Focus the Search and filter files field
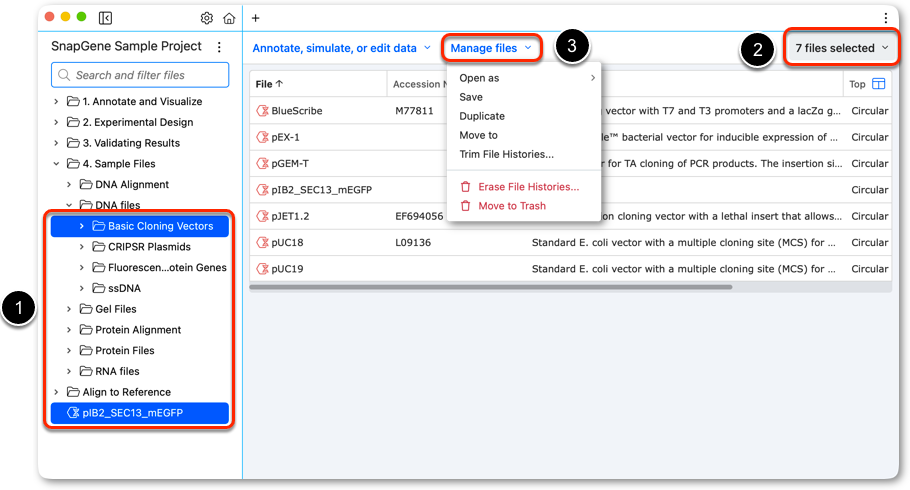This screenshot has width=910, height=490. click(x=140, y=75)
